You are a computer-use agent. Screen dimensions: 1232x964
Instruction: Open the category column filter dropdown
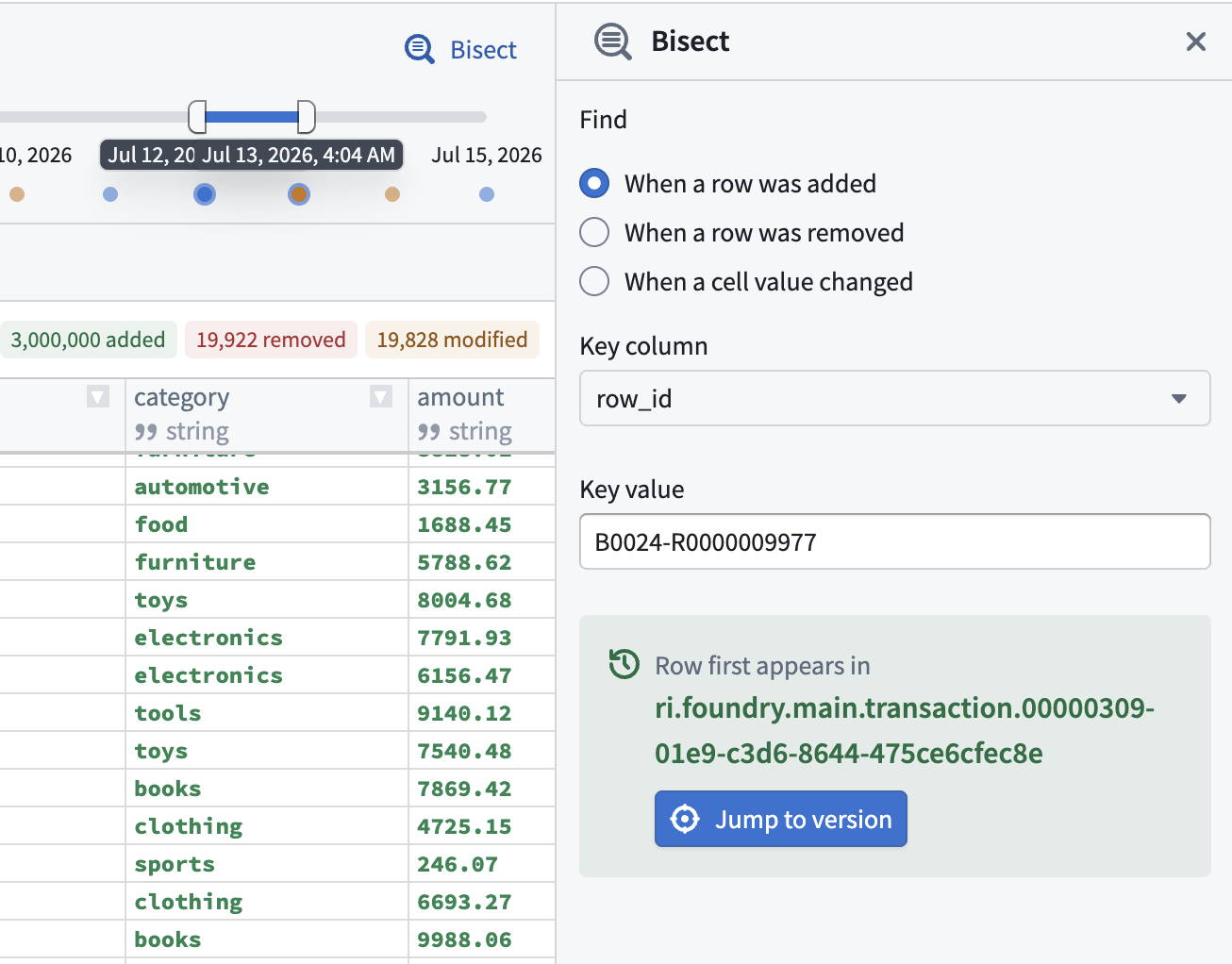pyautogui.click(x=381, y=397)
